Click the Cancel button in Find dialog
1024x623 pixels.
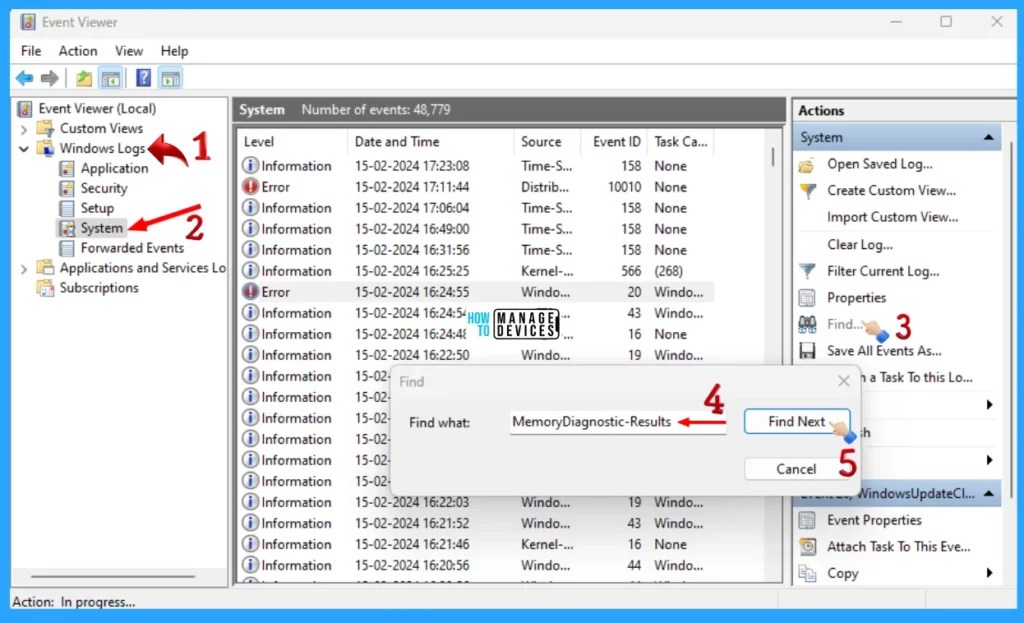(x=796, y=468)
